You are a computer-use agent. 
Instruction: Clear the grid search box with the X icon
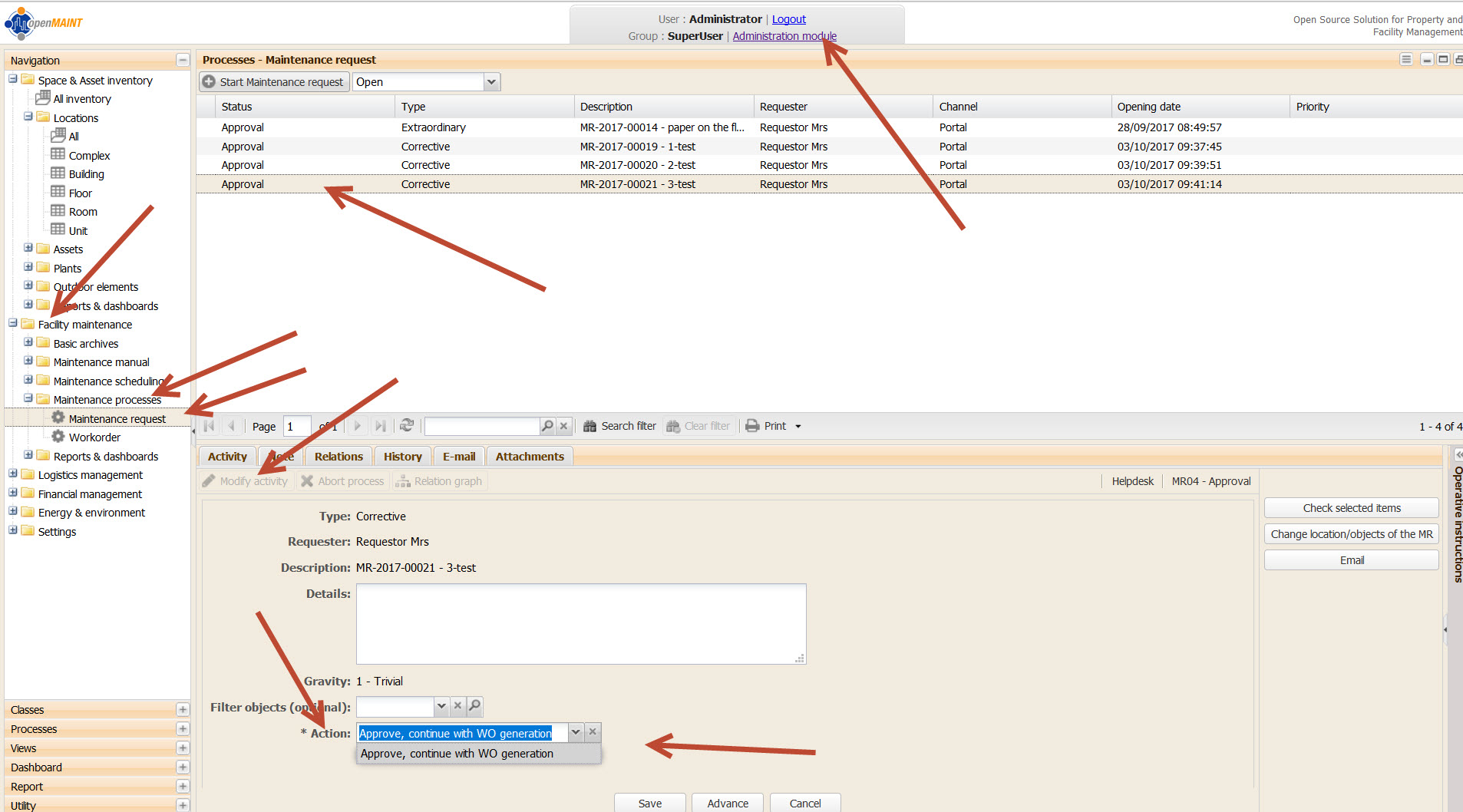564,426
